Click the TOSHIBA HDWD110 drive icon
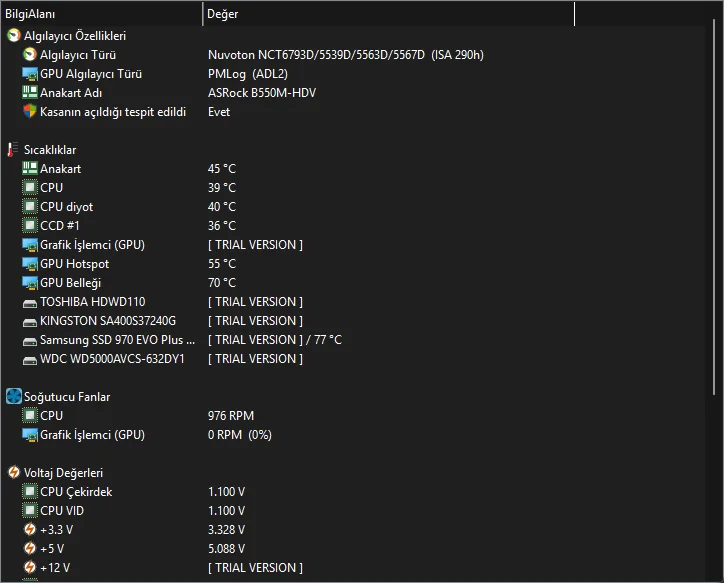The width and height of the screenshot is (724, 583). tap(30, 302)
